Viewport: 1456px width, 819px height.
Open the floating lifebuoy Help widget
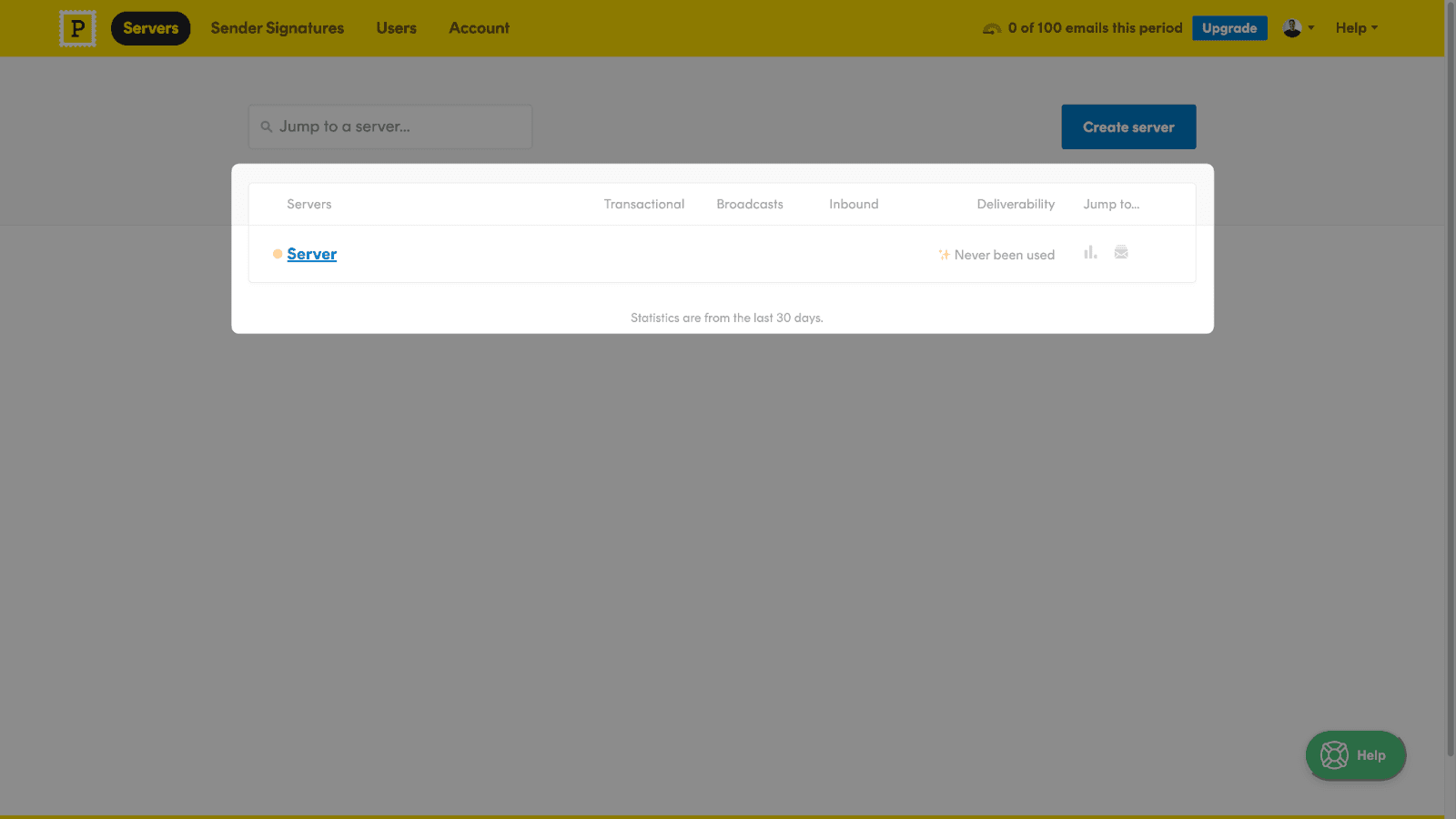pyautogui.click(x=1355, y=755)
